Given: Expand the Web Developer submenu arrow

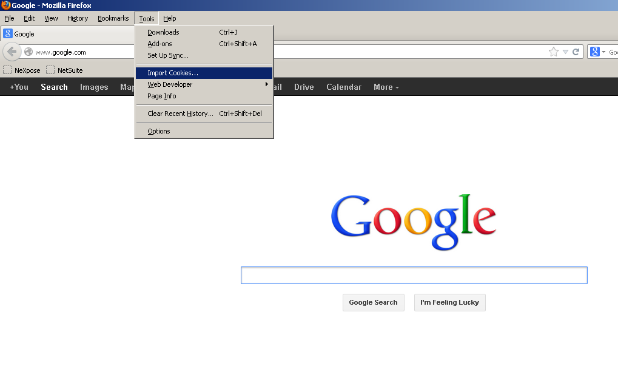Looking at the screenshot, I should [266, 84].
